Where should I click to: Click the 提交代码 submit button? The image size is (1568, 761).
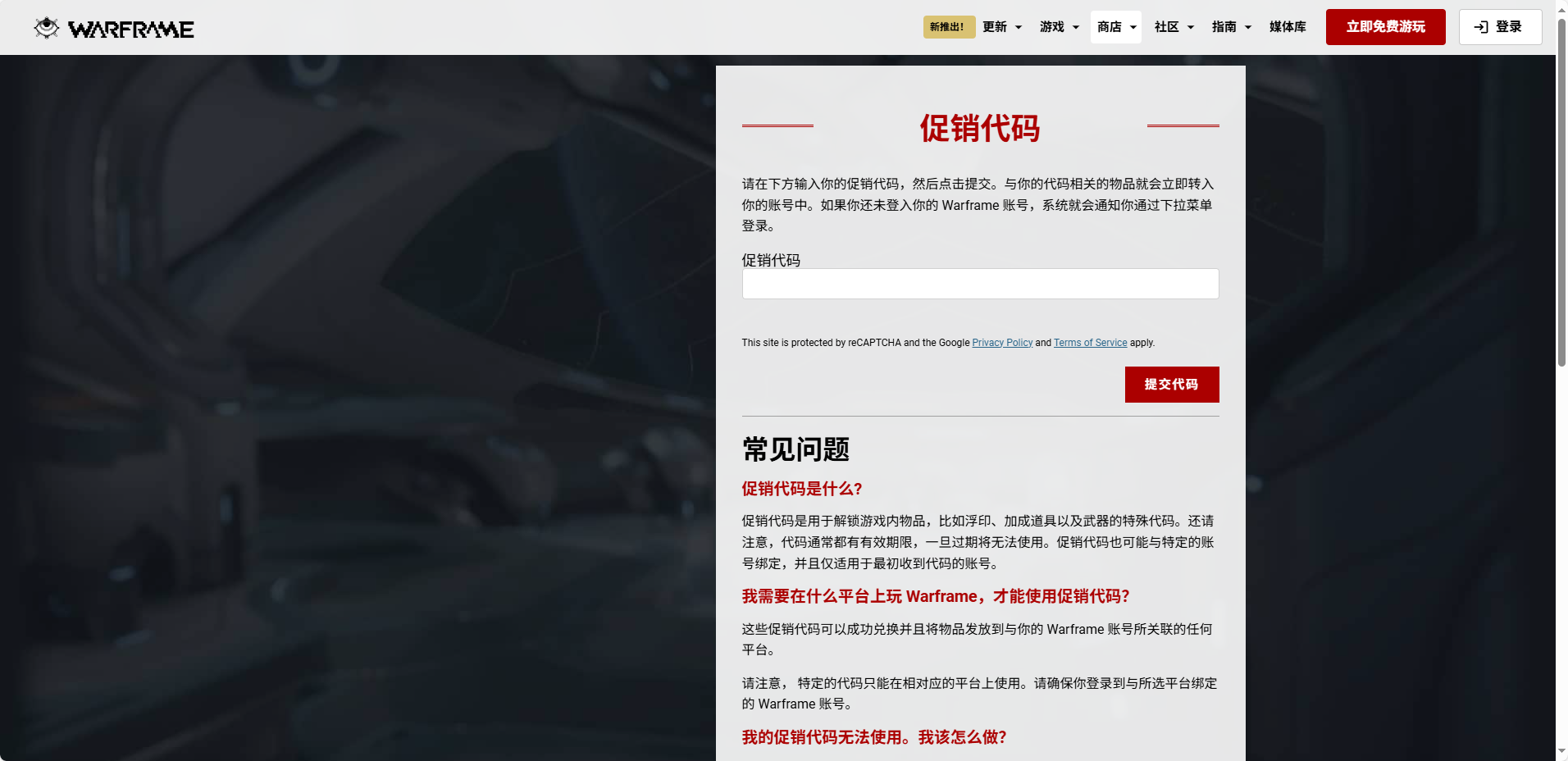[x=1172, y=384]
